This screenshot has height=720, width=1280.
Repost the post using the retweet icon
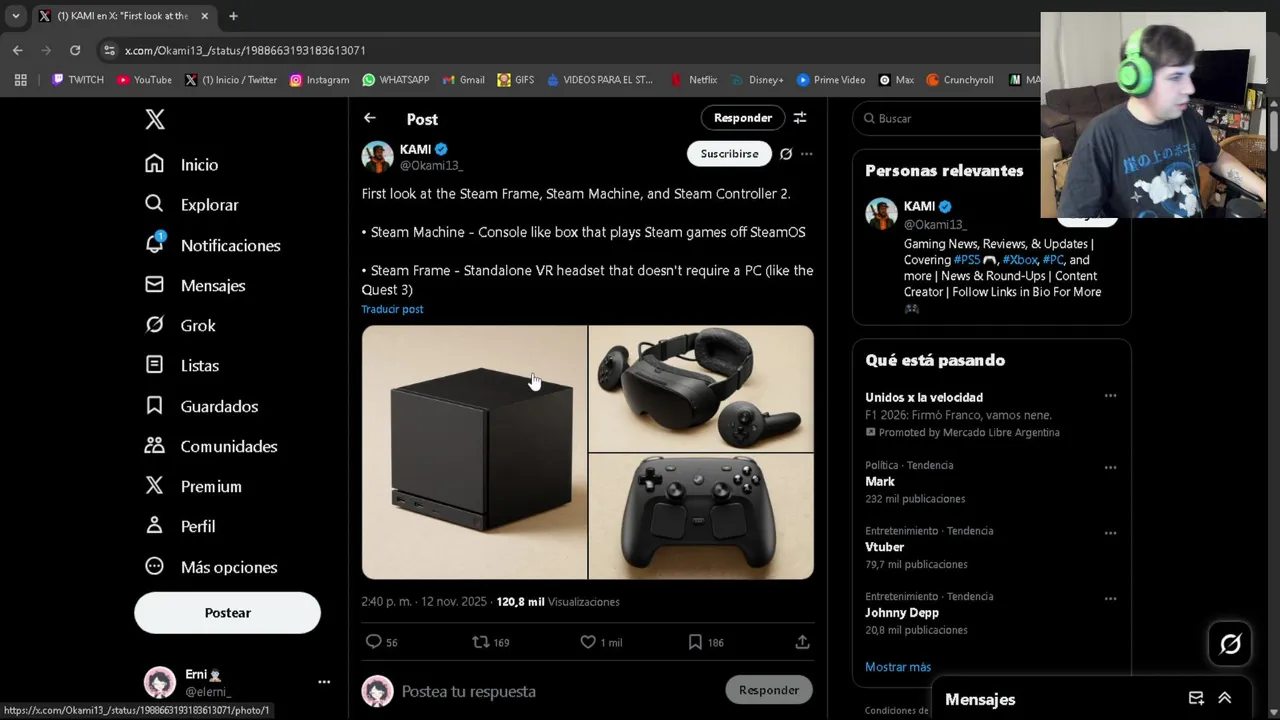click(481, 642)
